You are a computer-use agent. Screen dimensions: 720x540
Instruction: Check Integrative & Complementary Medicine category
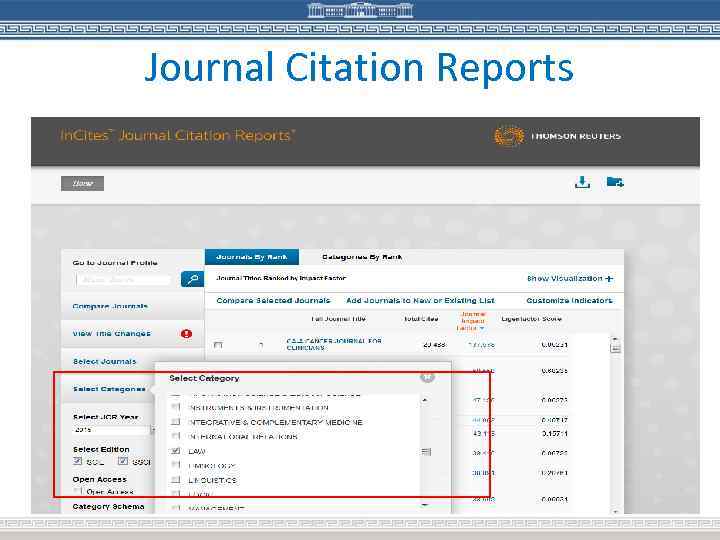175,422
